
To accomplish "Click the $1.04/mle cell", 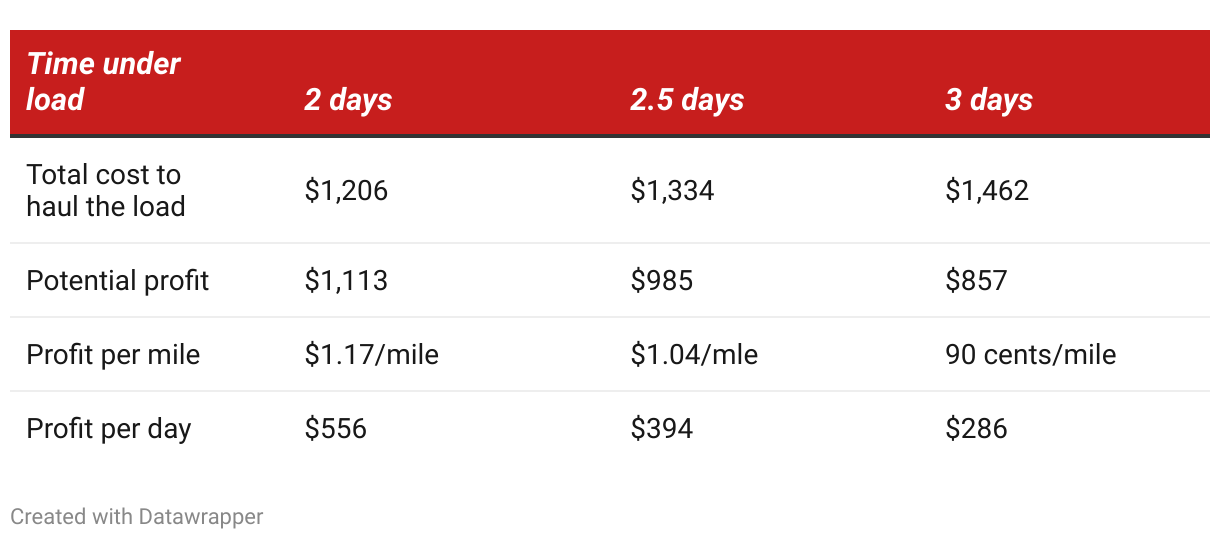I will click(x=694, y=354).
